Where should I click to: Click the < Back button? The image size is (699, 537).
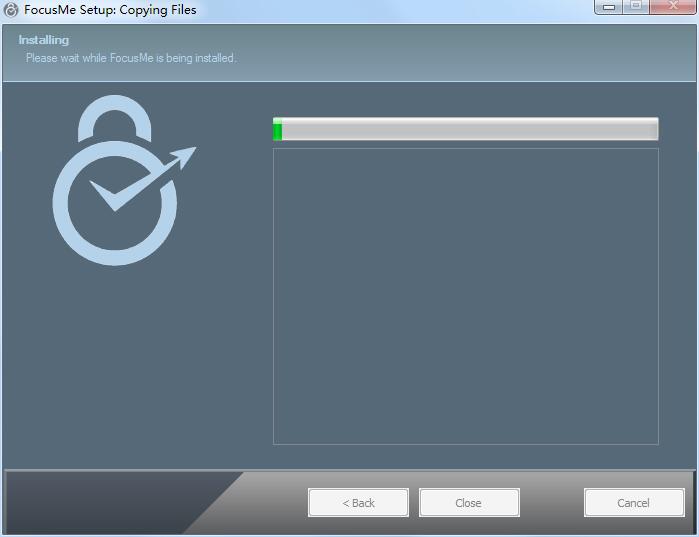pyautogui.click(x=358, y=503)
